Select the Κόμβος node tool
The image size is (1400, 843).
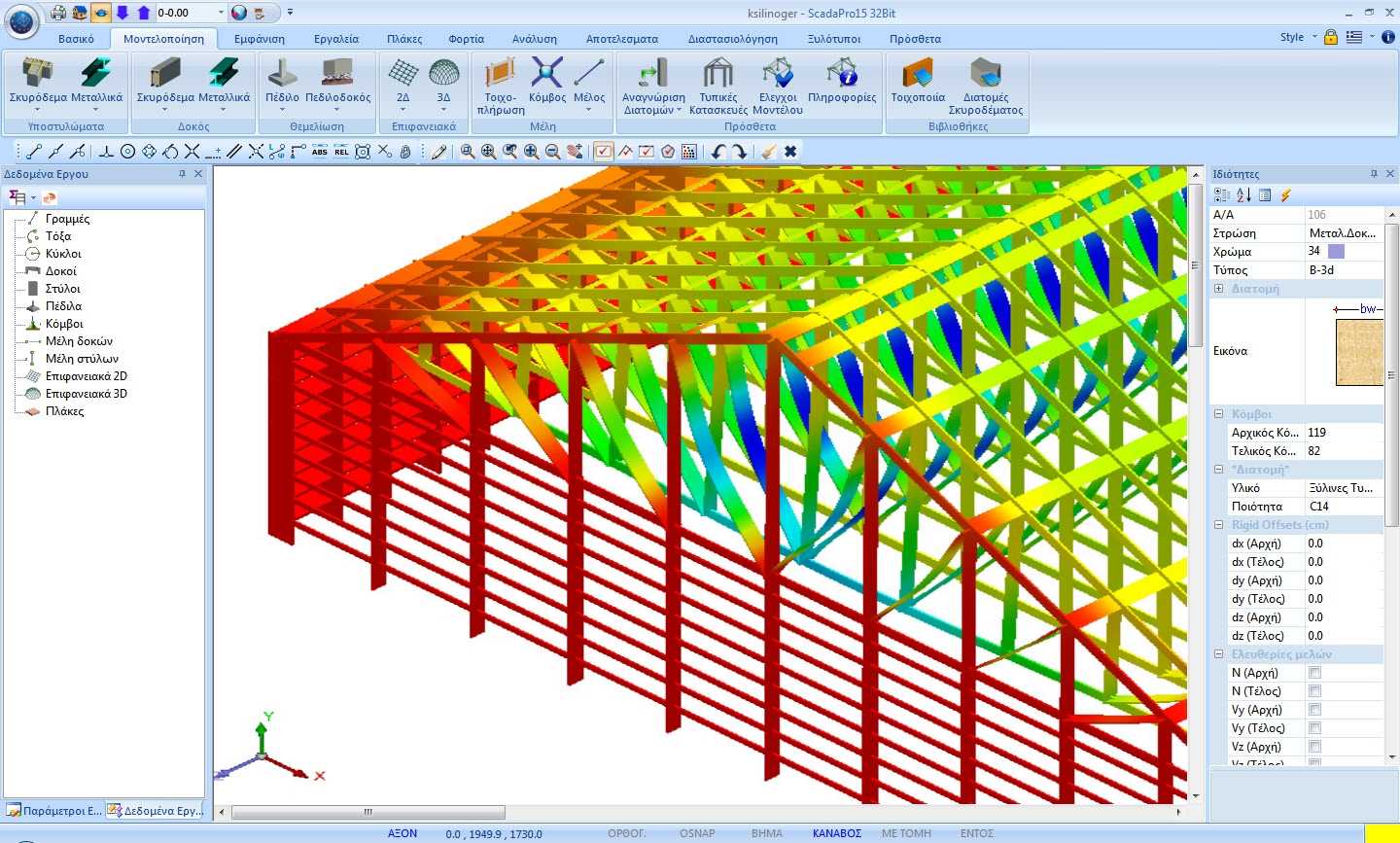(547, 80)
